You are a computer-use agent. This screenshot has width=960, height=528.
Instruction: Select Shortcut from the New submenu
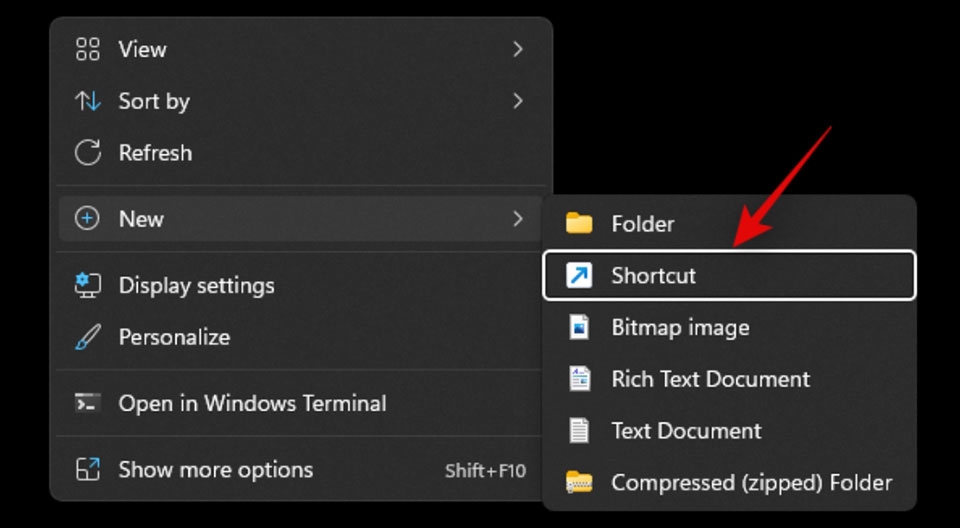[729, 276]
